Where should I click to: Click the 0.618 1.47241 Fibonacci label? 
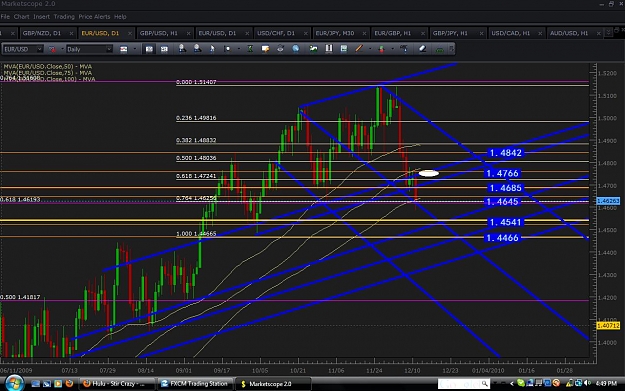tap(196, 176)
